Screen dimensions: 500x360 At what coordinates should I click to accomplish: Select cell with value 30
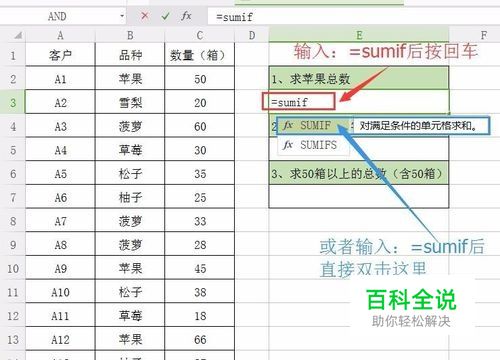200,150
